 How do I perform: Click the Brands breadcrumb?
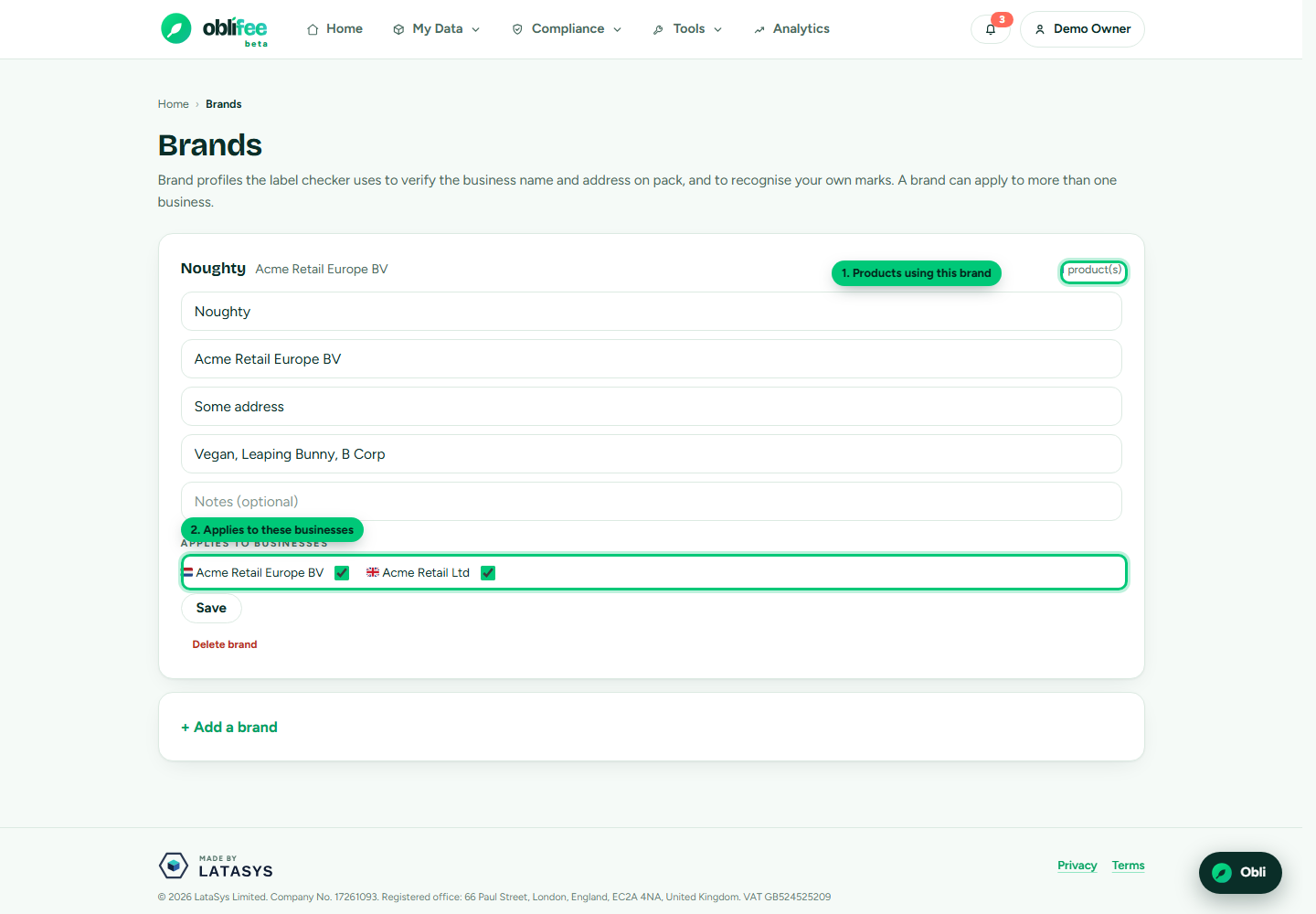(224, 104)
